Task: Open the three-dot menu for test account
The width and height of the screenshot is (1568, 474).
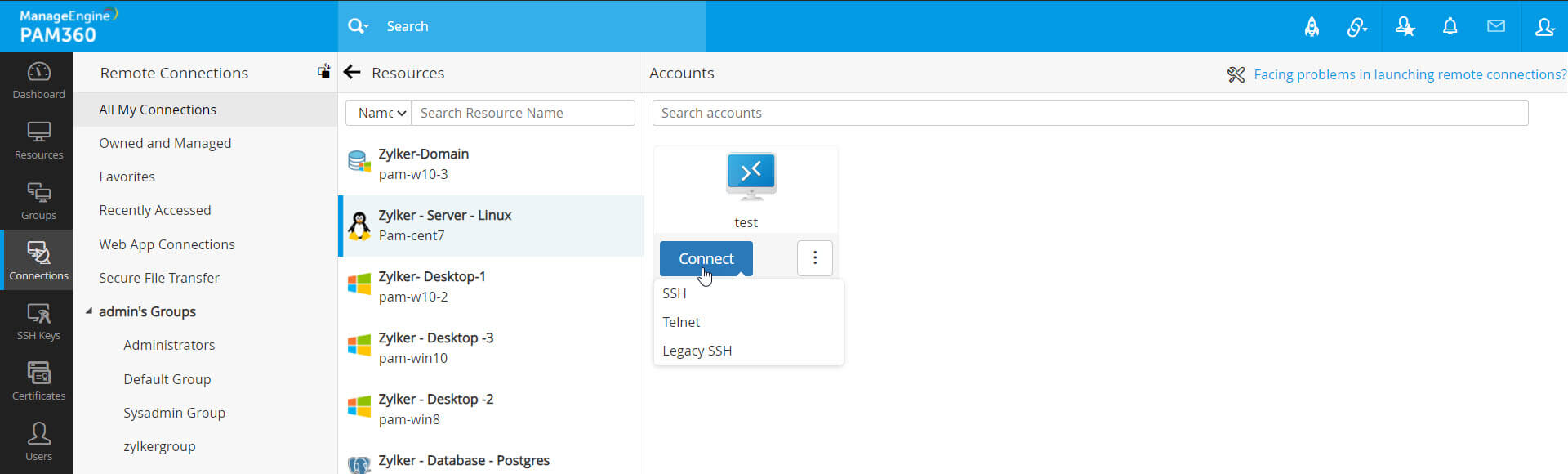Action: click(815, 258)
